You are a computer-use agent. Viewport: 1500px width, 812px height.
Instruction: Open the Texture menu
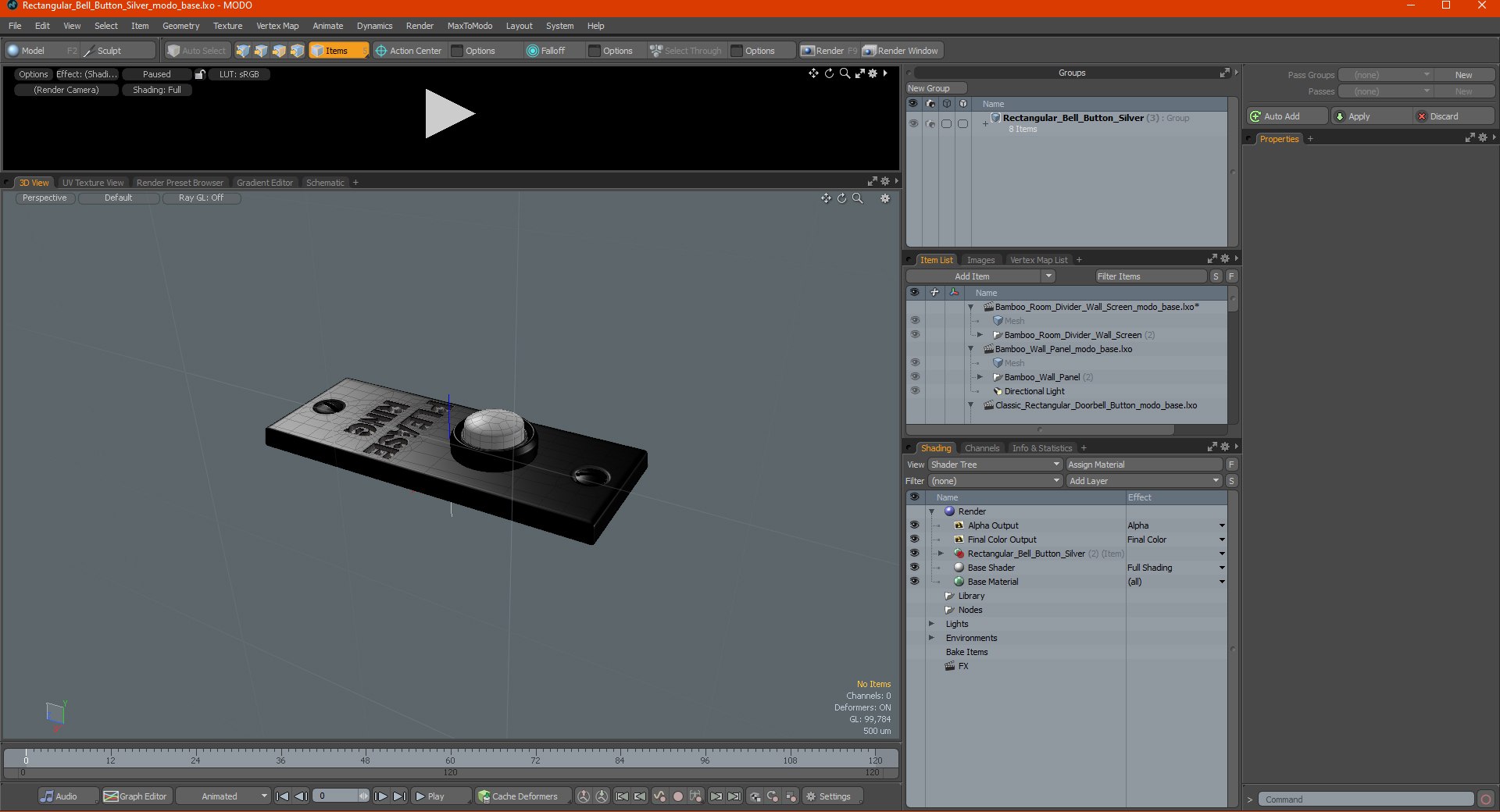tap(227, 26)
